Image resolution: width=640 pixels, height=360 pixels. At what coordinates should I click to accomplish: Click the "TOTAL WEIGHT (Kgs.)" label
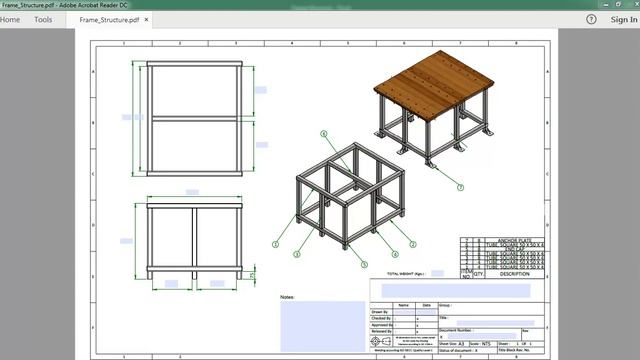pos(406,274)
